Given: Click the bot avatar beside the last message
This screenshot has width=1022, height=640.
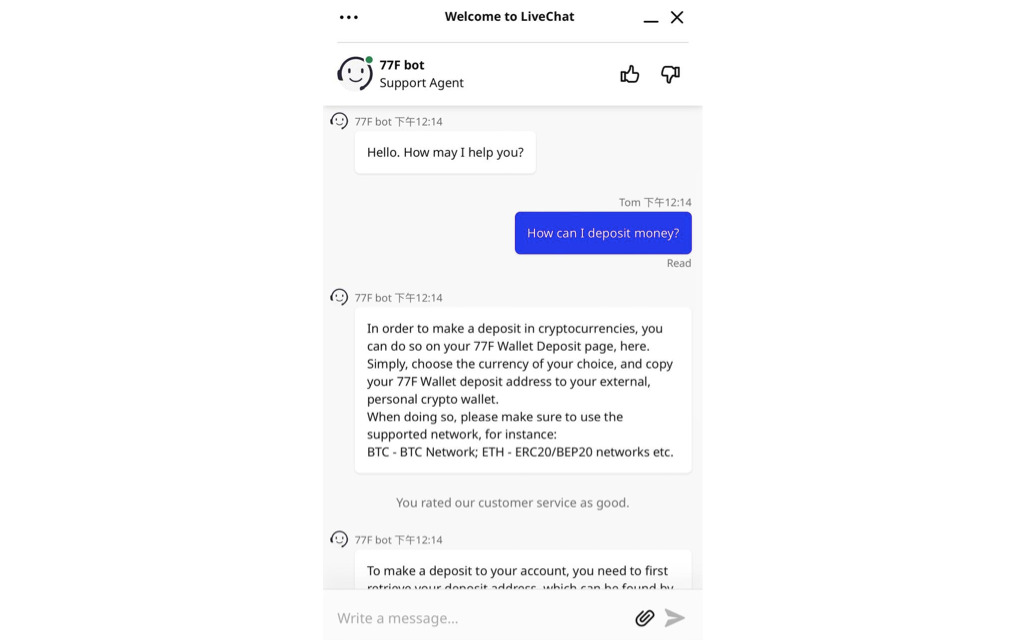Looking at the screenshot, I should (340, 539).
